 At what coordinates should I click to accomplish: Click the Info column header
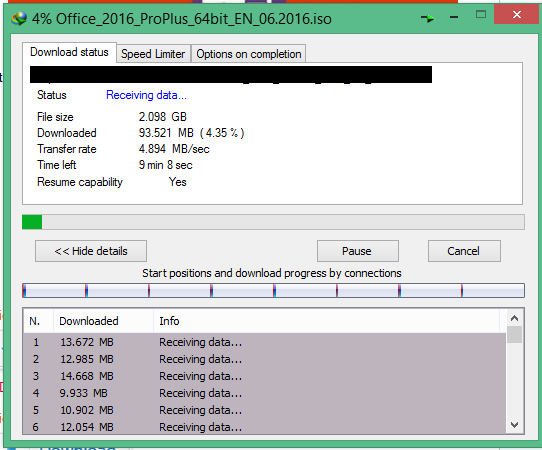click(327, 321)
